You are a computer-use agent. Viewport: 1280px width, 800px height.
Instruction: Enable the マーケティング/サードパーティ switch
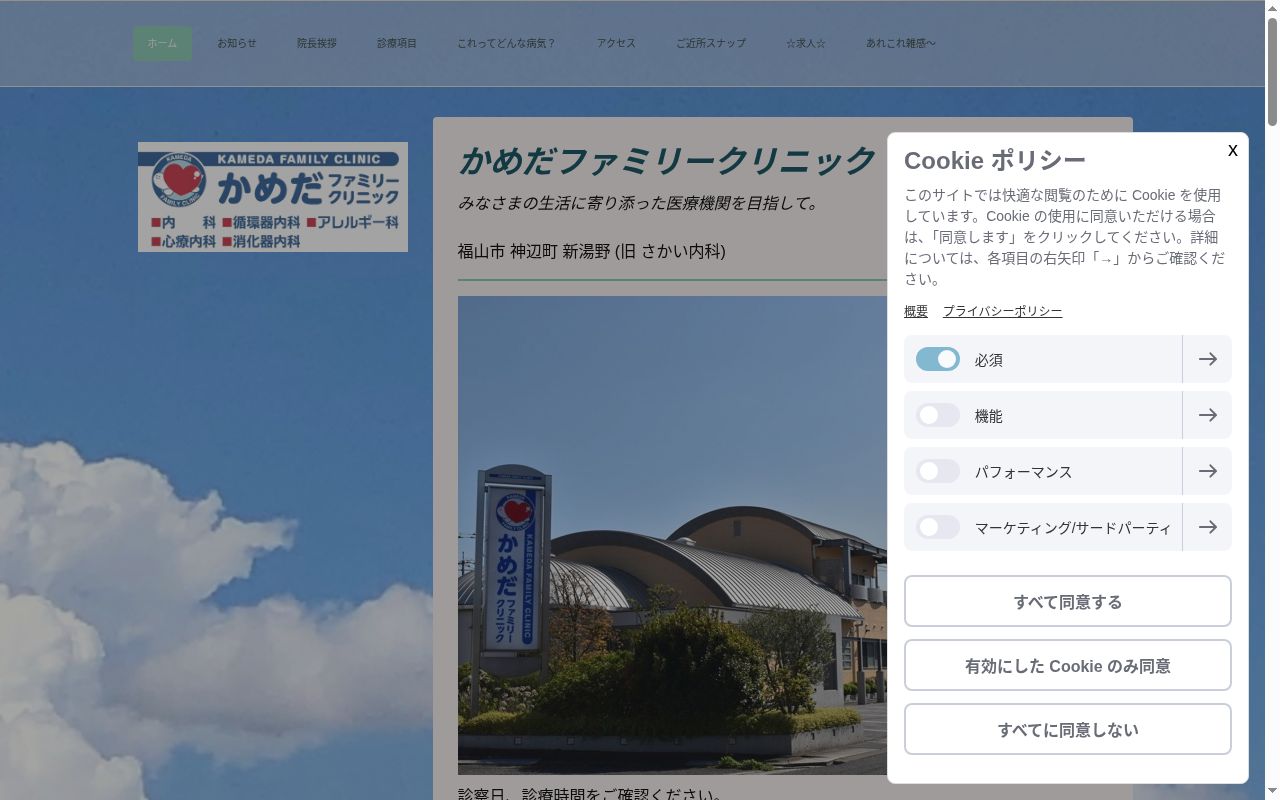(x=938, y=527)
